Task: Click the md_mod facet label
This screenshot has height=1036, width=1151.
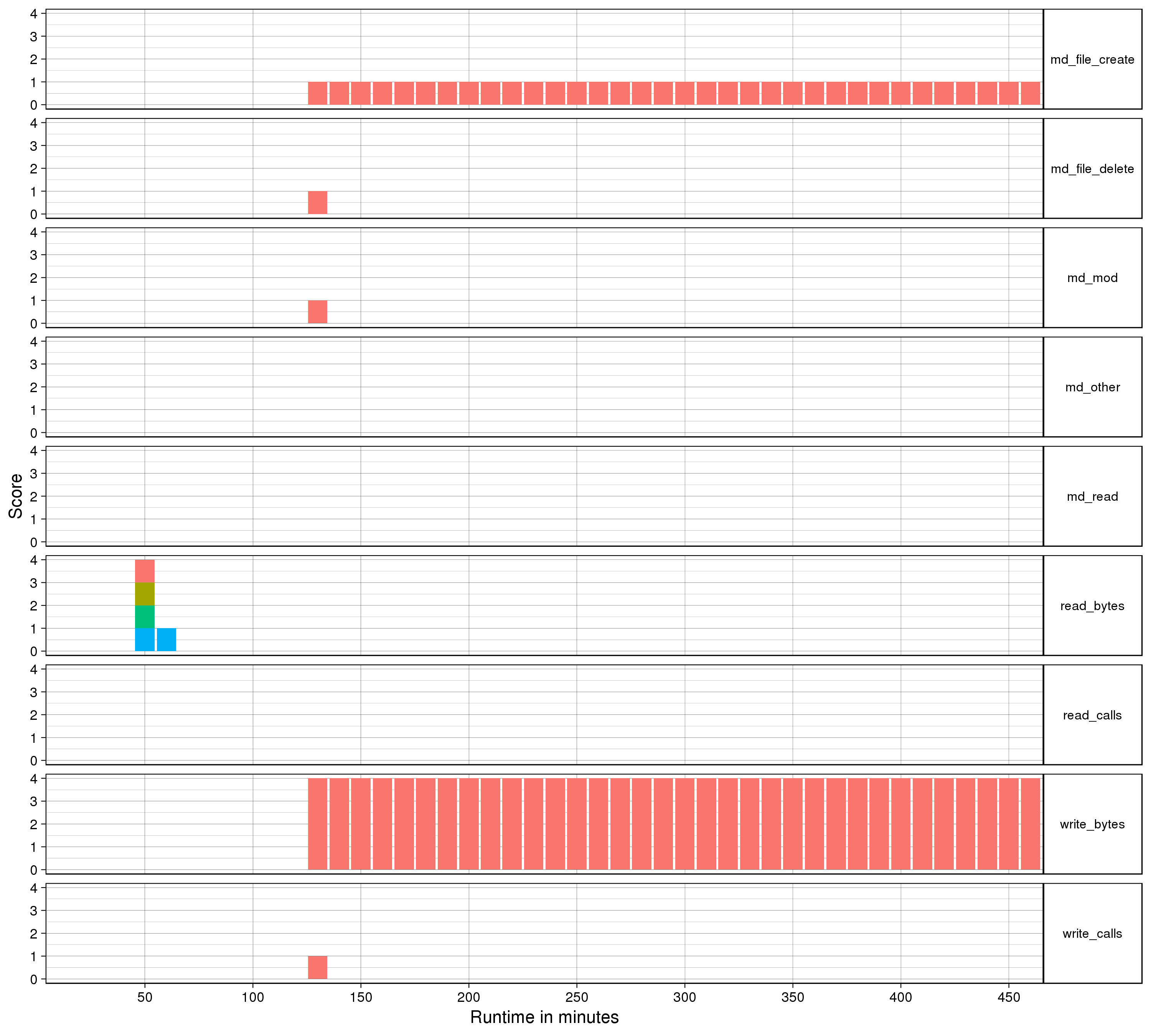Action: [1092, 278]
